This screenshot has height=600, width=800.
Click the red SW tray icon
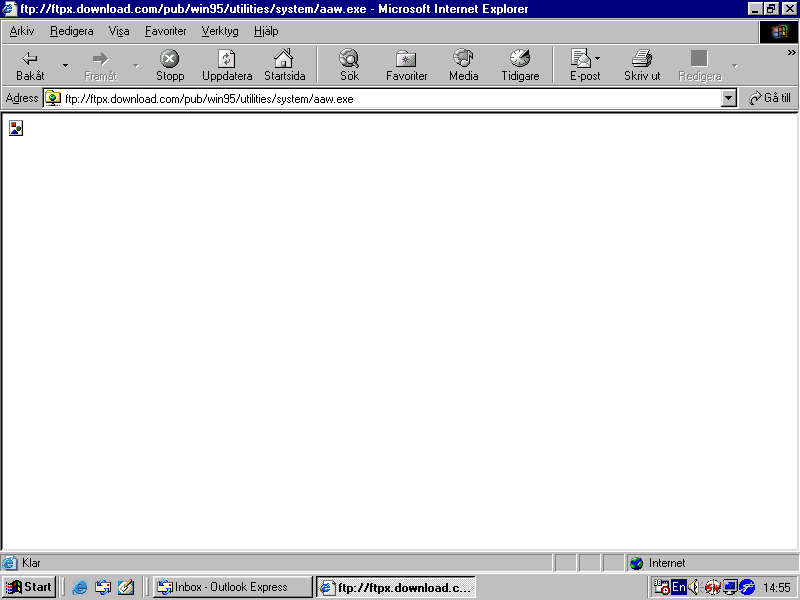point(712,588)
